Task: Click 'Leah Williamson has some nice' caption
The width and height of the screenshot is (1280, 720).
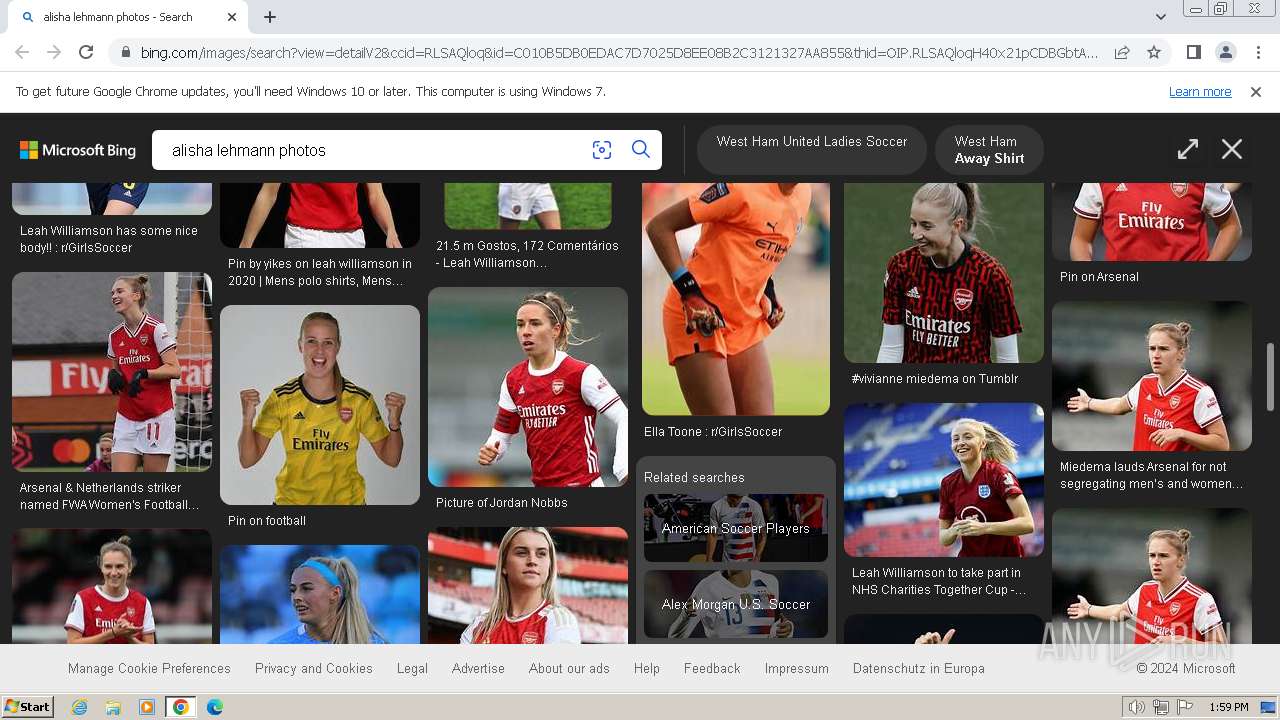Action: click(x=109, y=239)
